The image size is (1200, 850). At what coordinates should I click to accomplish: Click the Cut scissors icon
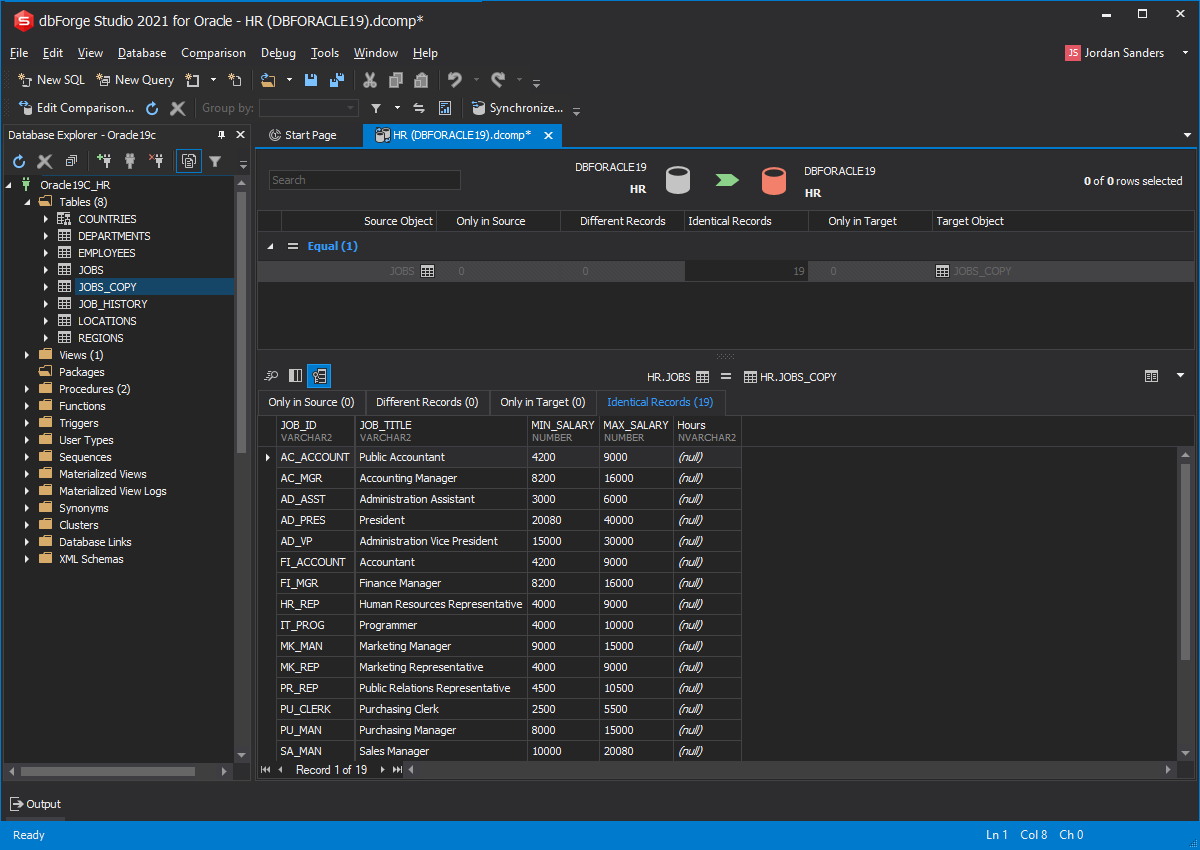coord(369,80)
